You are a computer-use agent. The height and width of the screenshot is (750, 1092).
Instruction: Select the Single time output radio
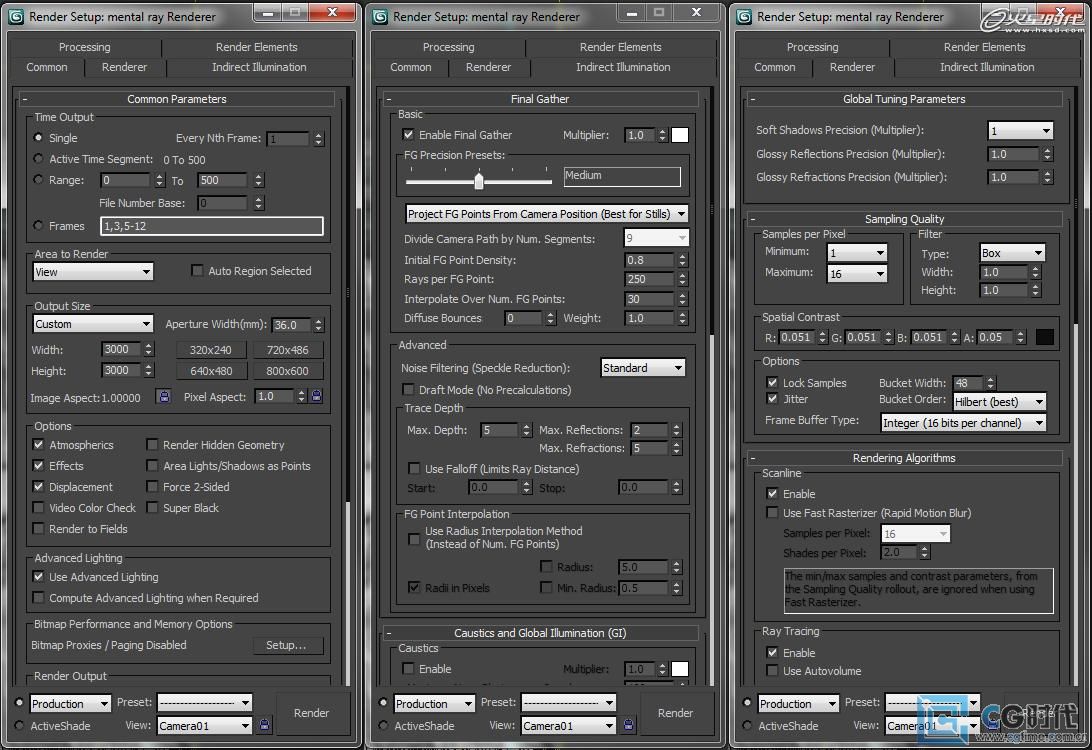point(38,138)
